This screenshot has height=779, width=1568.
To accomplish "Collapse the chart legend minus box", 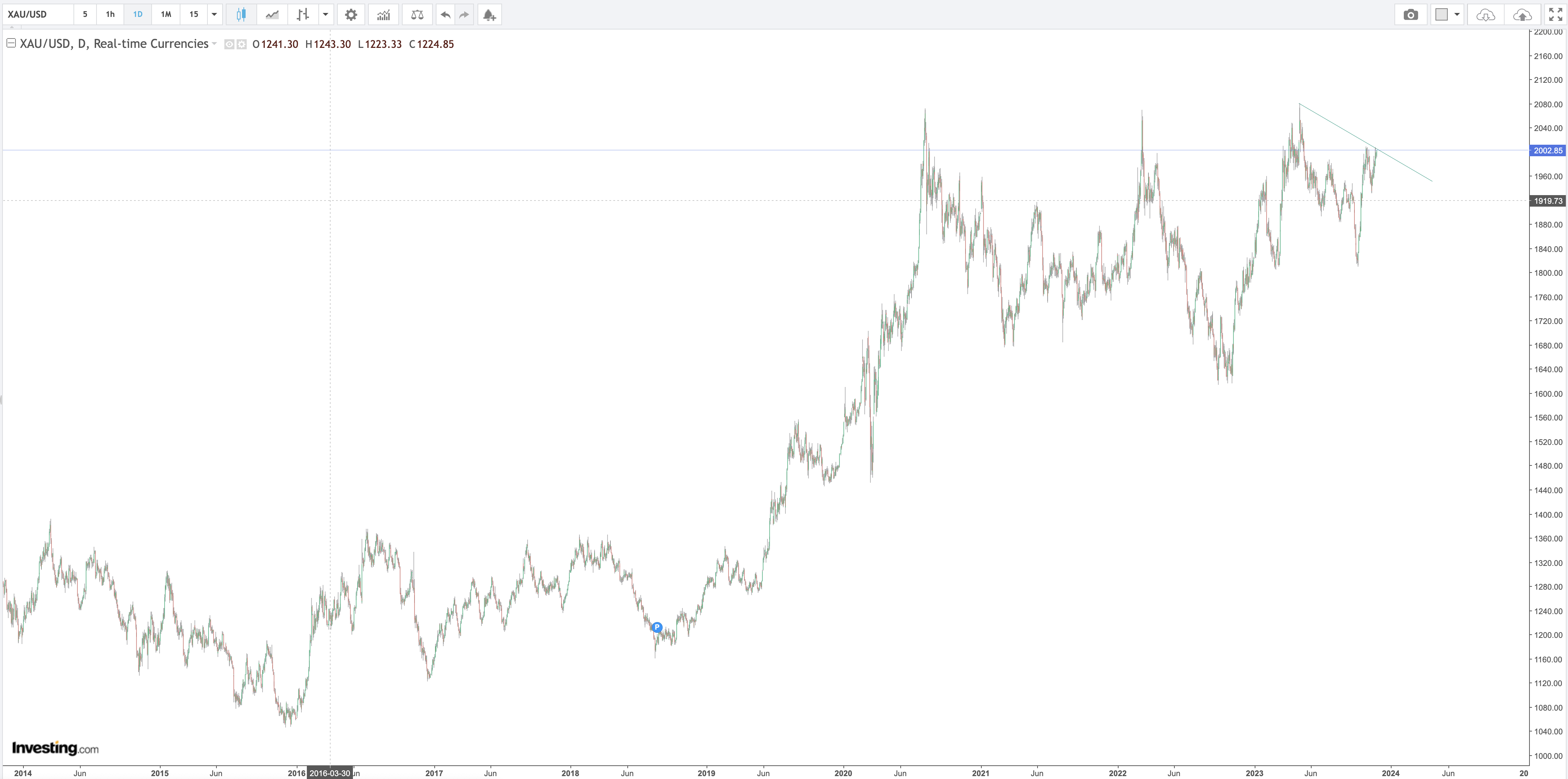I will point(11,42).
